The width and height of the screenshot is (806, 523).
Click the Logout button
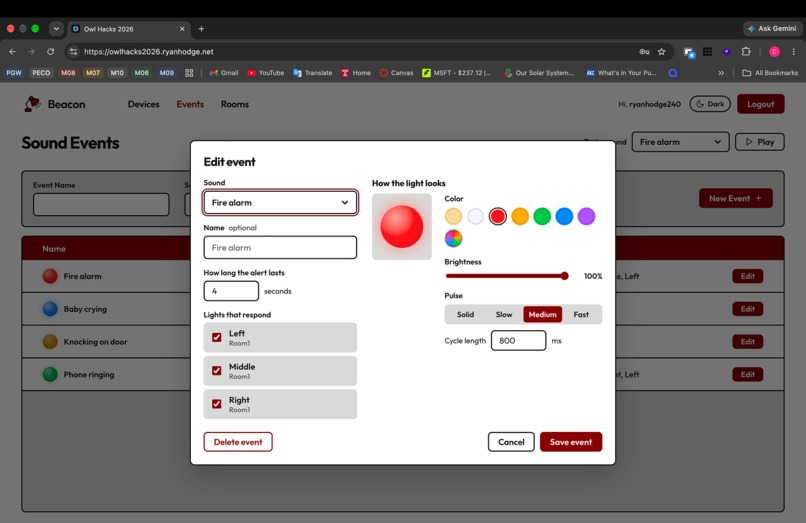(x=761, y=104)
